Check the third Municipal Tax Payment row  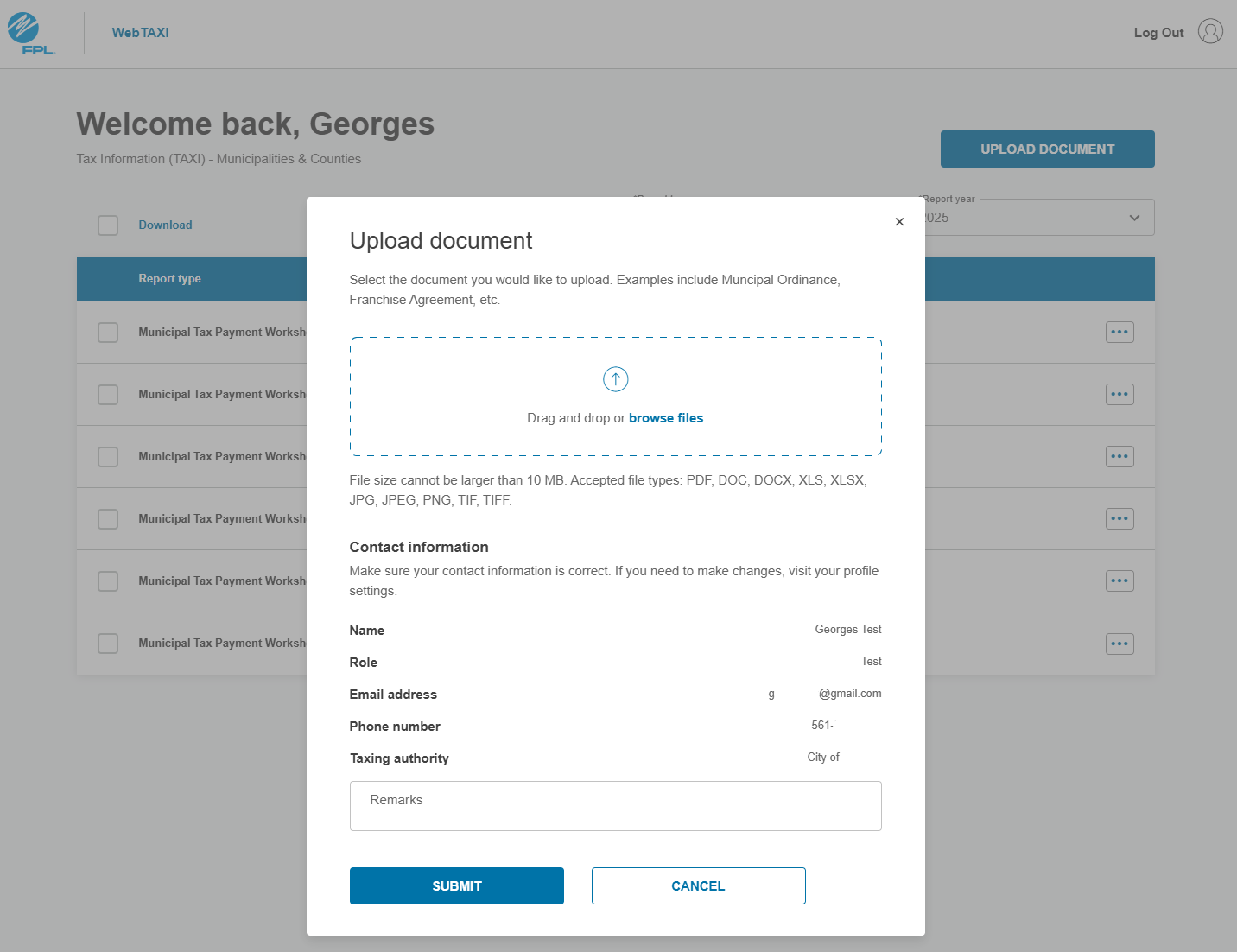pyautogui.click(x=108, y=457)
